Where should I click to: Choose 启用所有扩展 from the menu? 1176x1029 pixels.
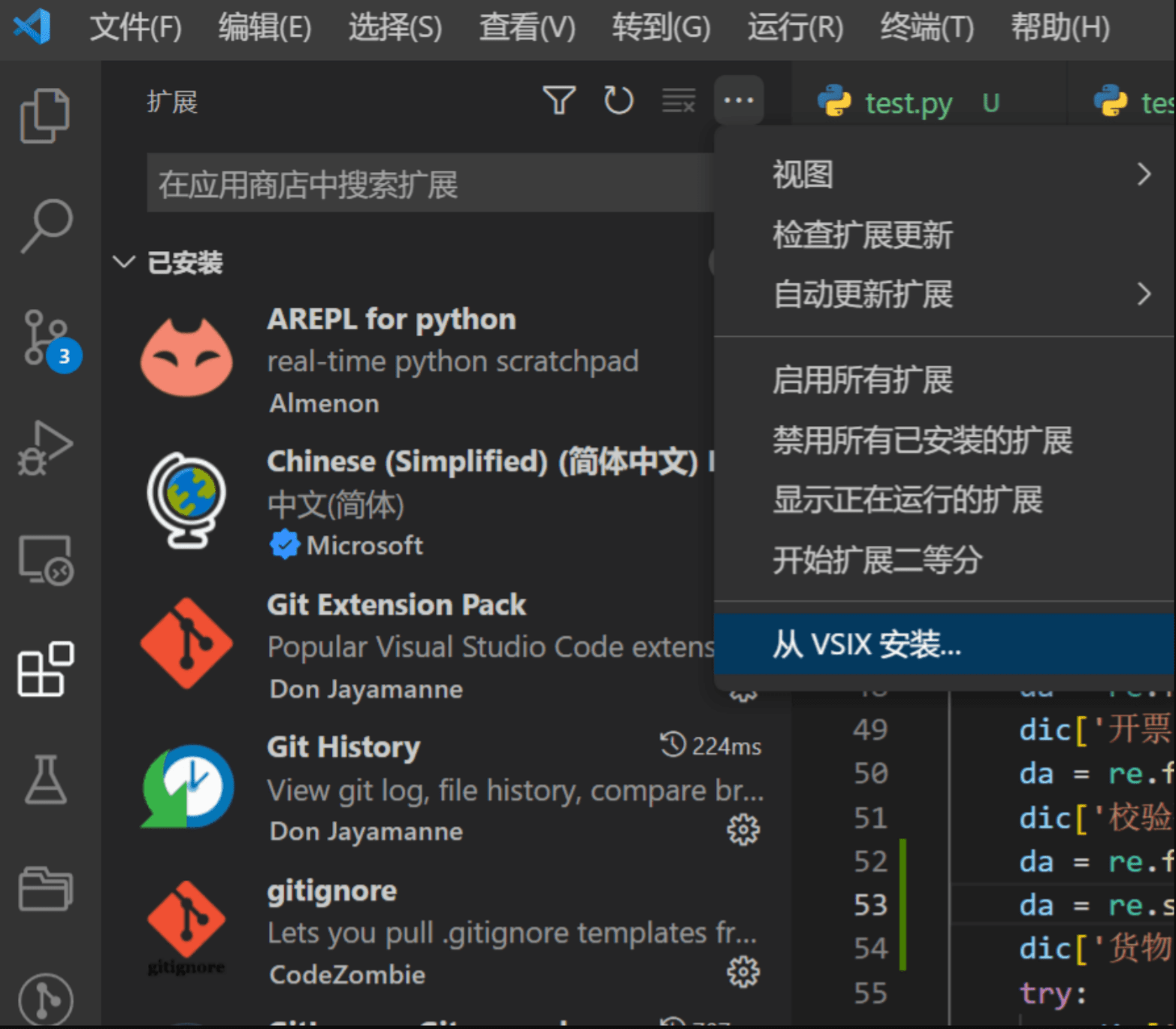[945, 380]
